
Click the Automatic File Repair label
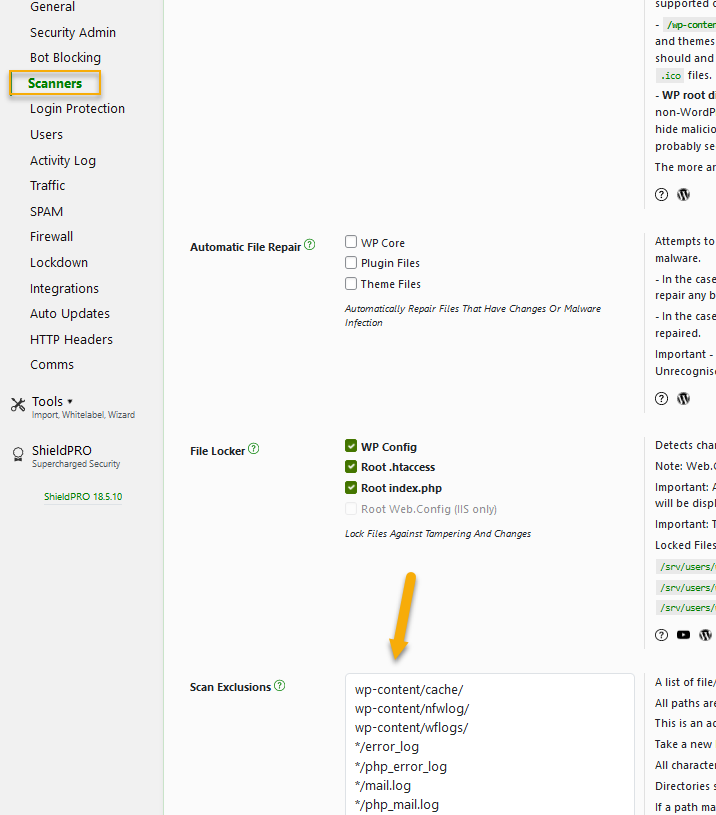[x=246, y=247]
